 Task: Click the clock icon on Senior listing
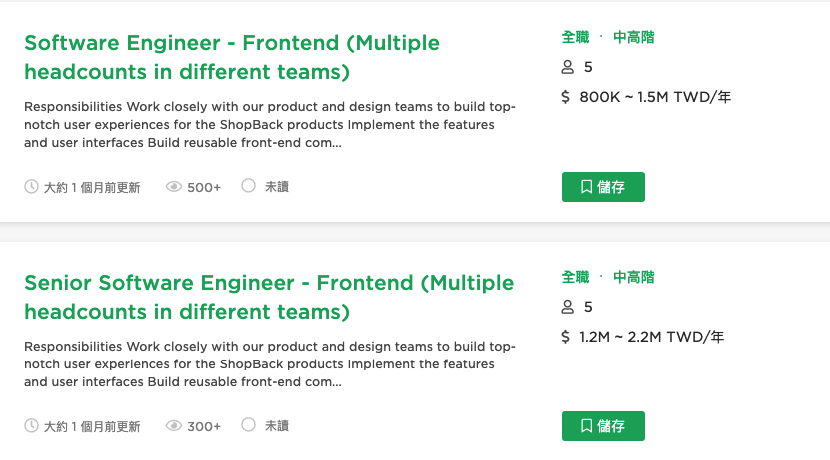pyautogui.click(x=31, y=426)
